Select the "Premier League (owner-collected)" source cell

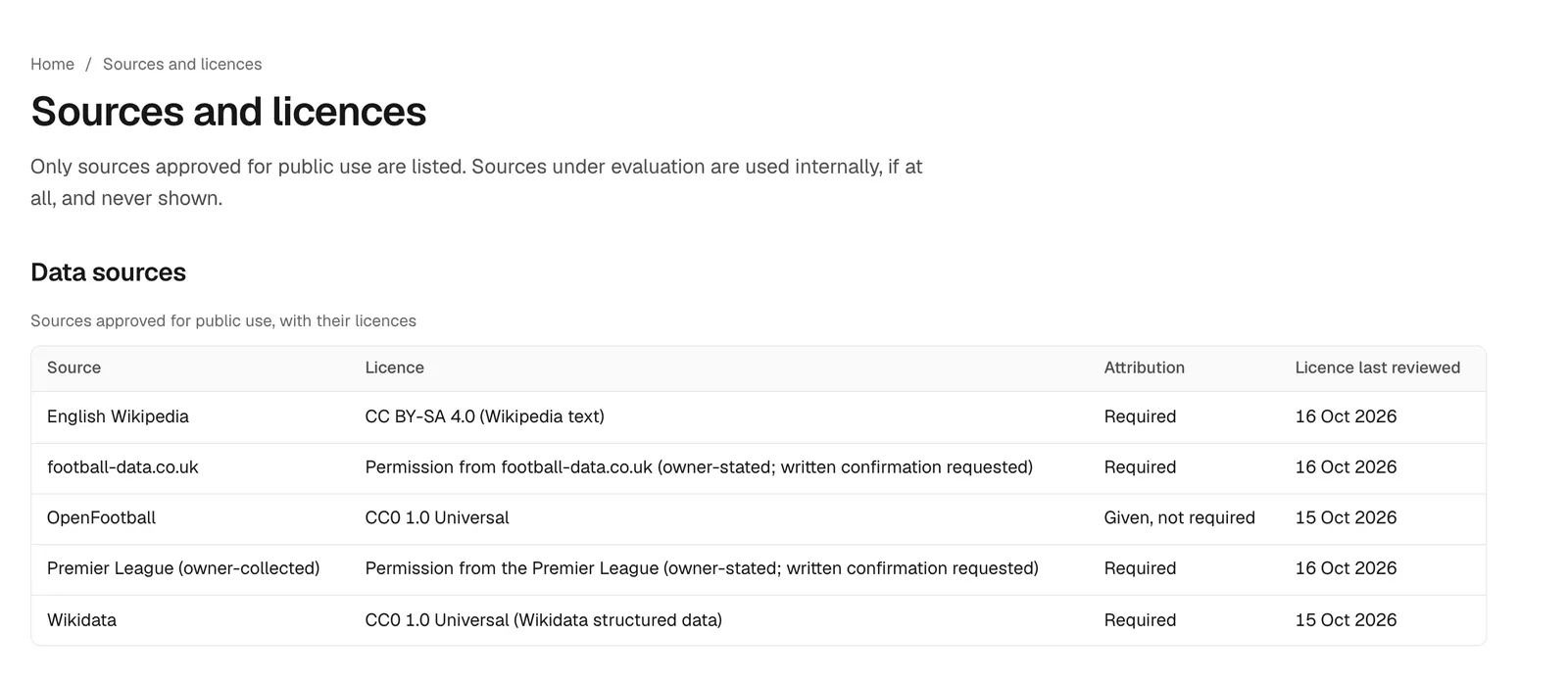coord(183,568)
